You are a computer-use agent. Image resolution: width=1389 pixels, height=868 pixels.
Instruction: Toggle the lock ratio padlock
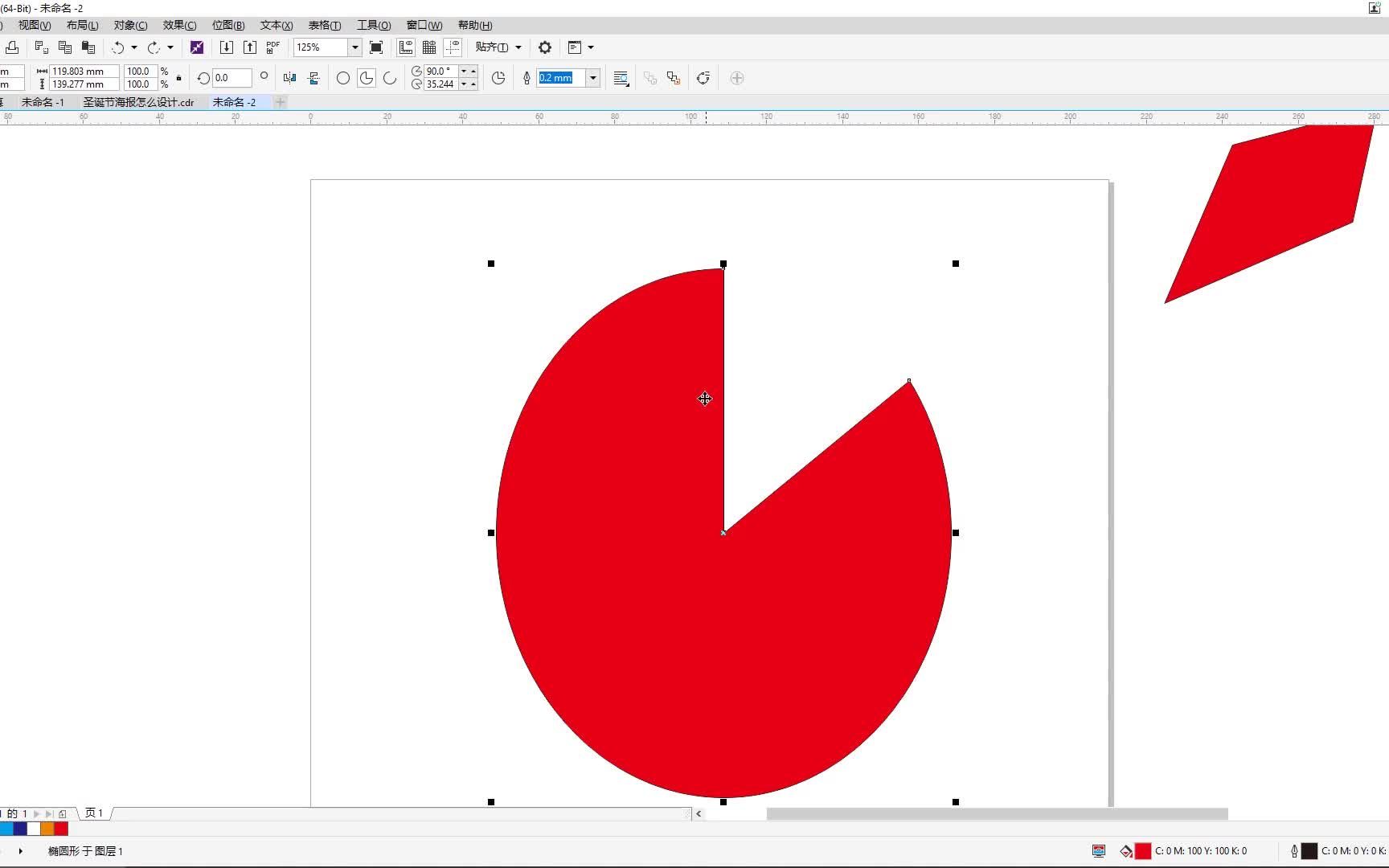coord(178,78)
